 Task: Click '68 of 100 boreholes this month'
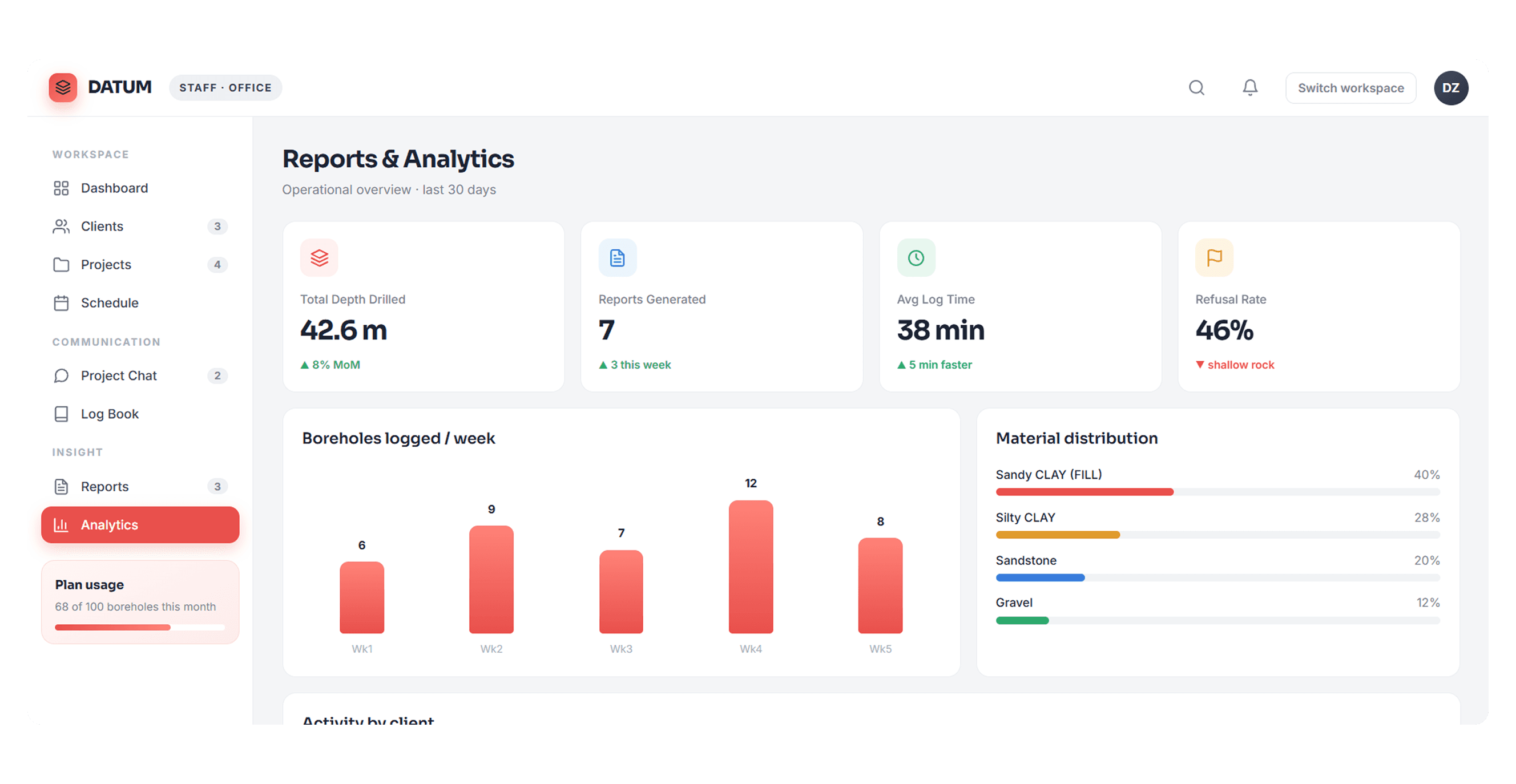135,607
